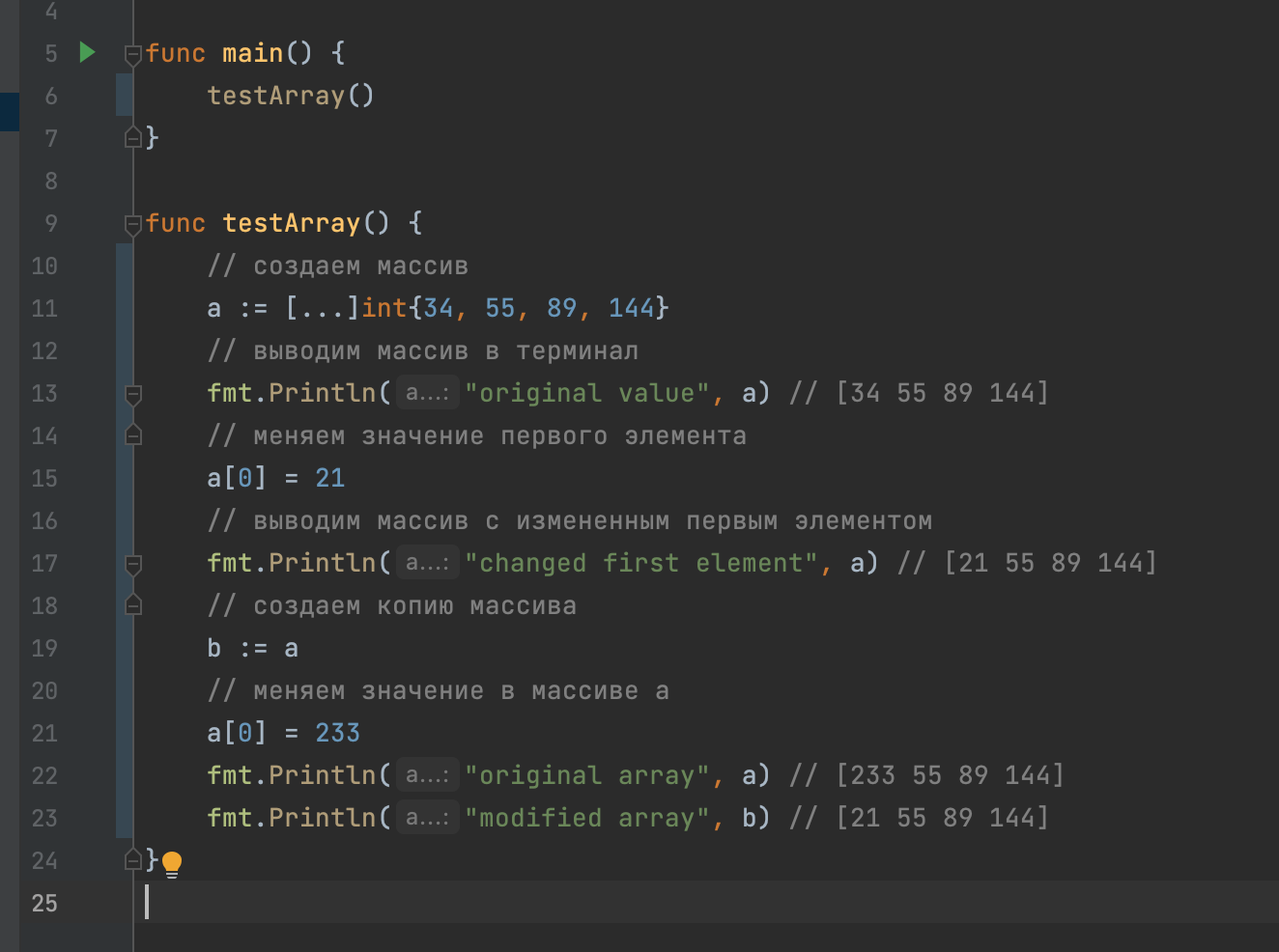Click the "original array" string literal
Viewport: 1279px width, 952px height.
point(586,775)
